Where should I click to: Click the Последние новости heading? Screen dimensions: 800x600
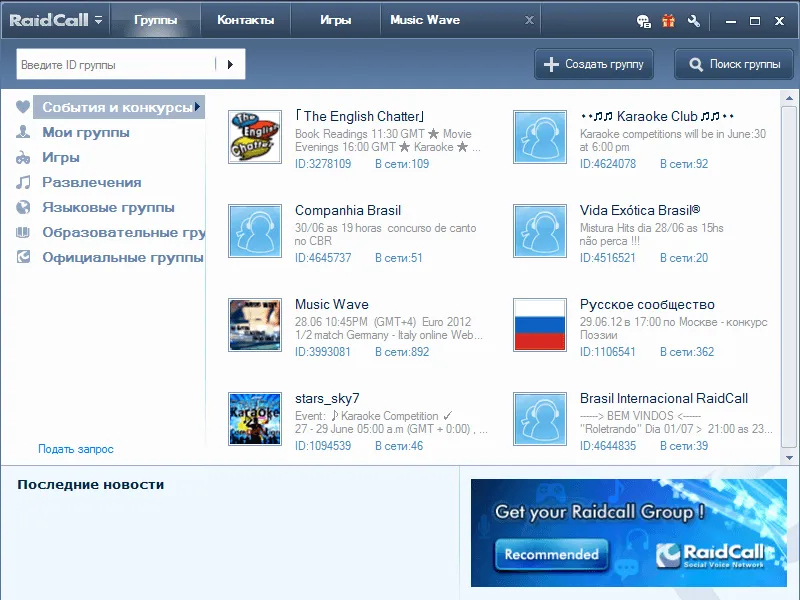coord(91,484)
